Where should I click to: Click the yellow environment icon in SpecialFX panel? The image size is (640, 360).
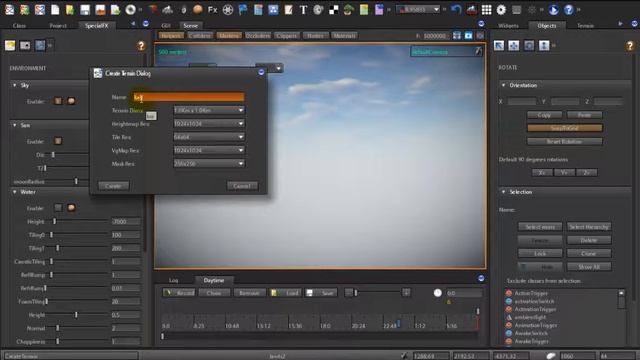tap(10, 45)
